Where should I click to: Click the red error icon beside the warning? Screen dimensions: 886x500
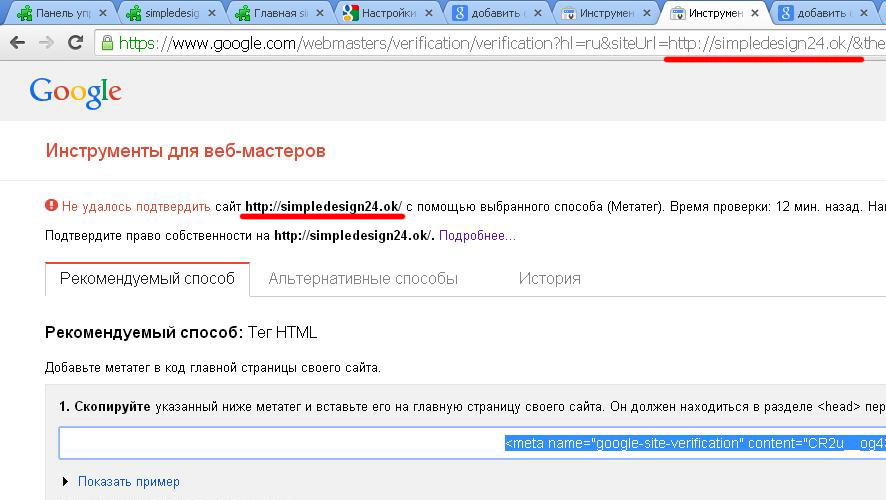pyautogui.click(x=51, y=205)
